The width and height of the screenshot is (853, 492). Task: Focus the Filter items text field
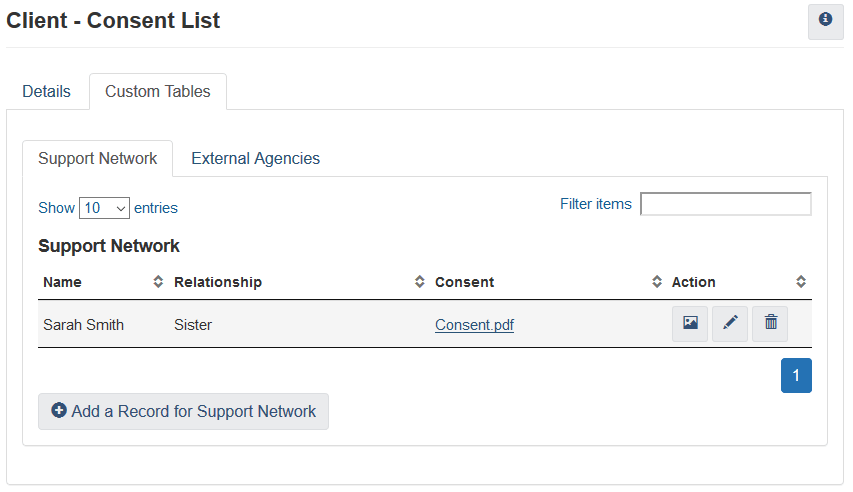pyautogui.click(x=726, y=204)
